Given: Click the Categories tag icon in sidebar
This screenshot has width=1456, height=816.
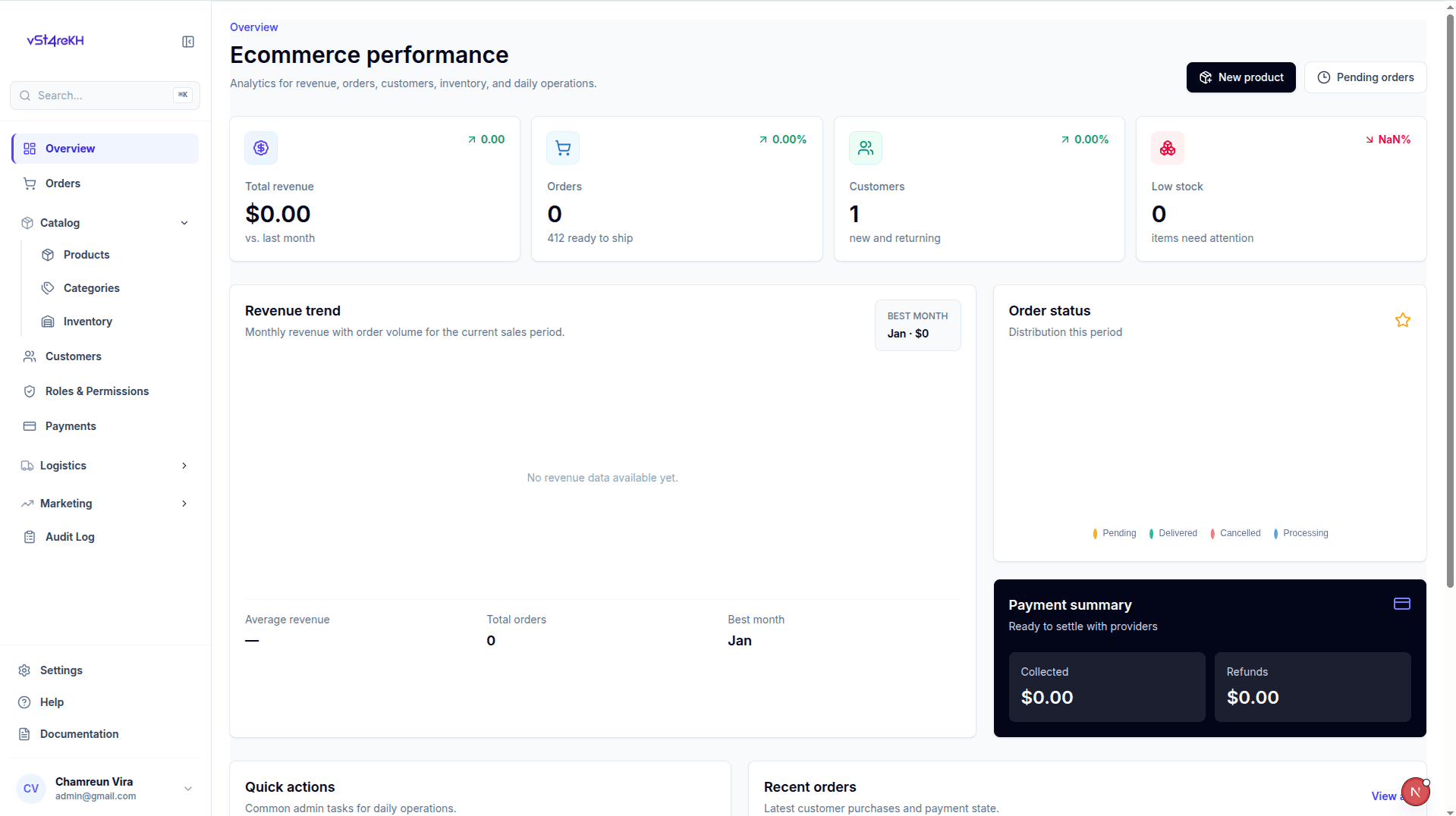Looking at the screenshot, I should click(48, 288).
